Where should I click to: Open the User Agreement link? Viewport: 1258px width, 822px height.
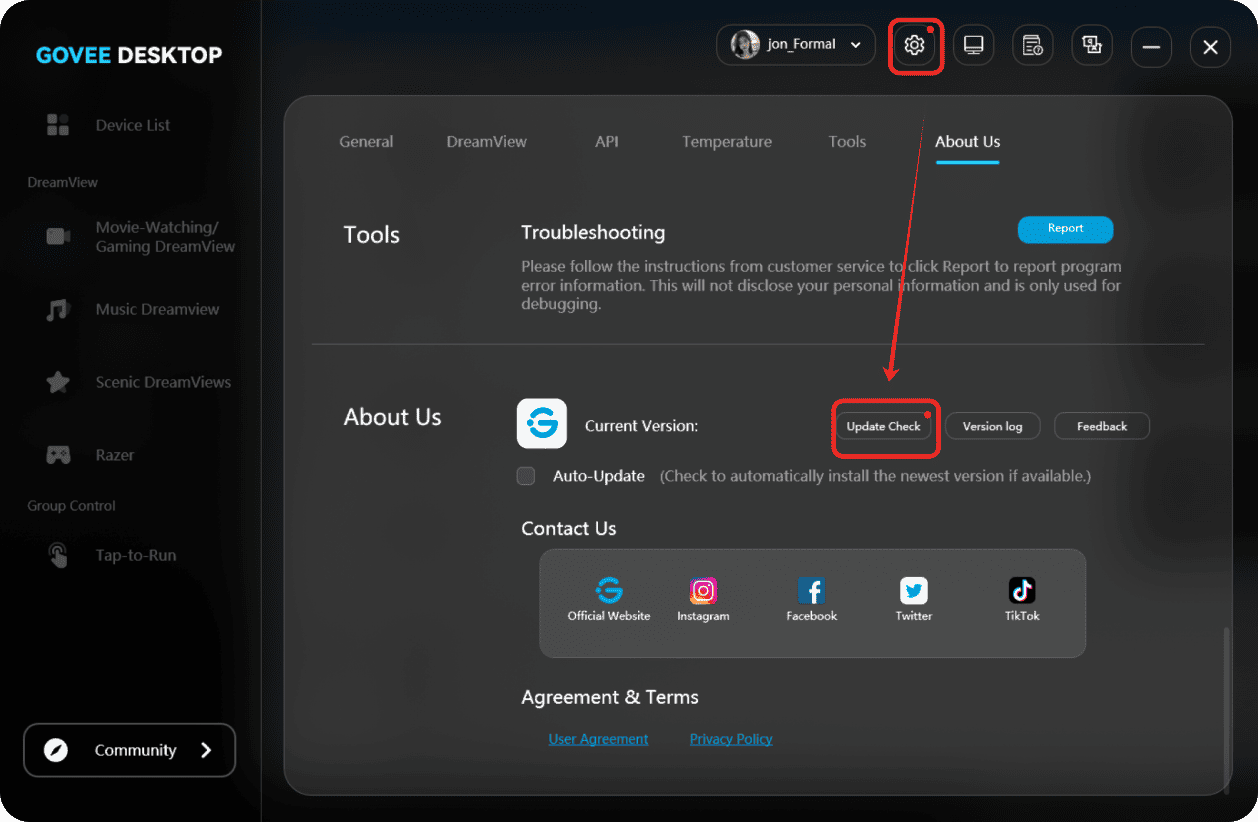coord(598,739)
